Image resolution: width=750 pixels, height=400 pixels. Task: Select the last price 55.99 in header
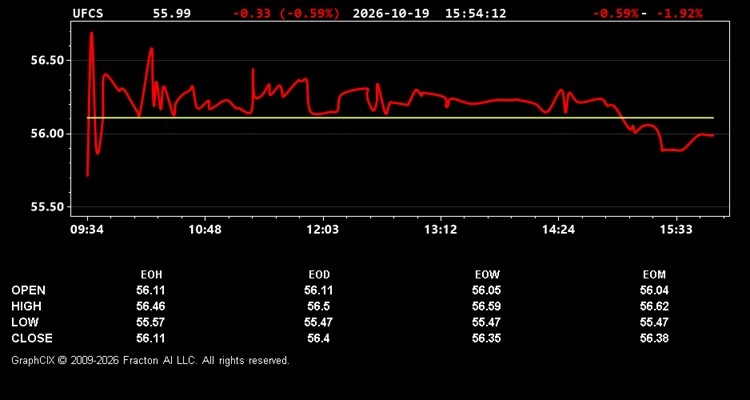[172, 13]
